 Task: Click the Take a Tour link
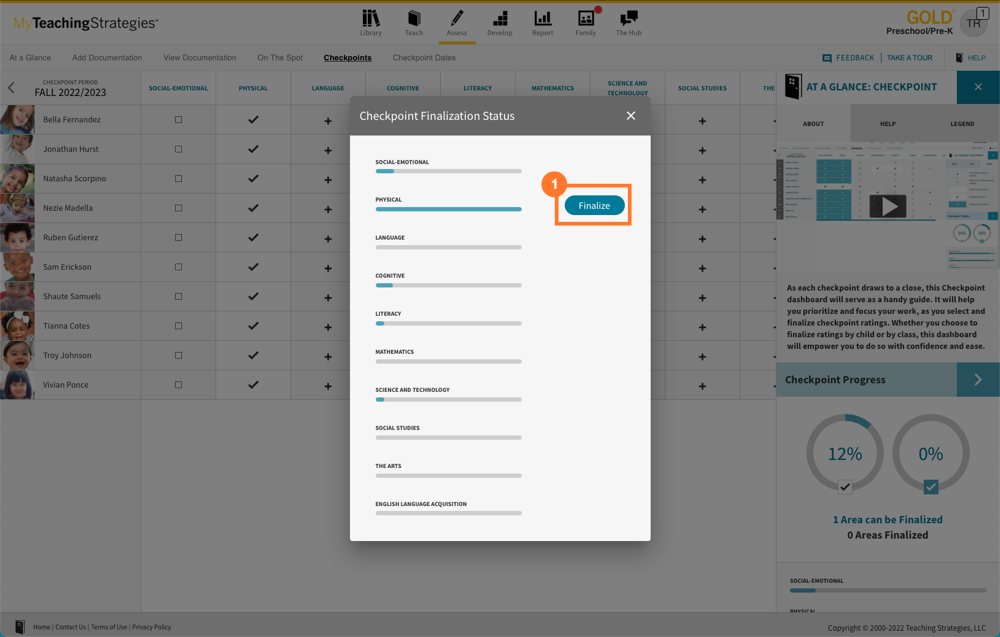[x=909, y=58]
